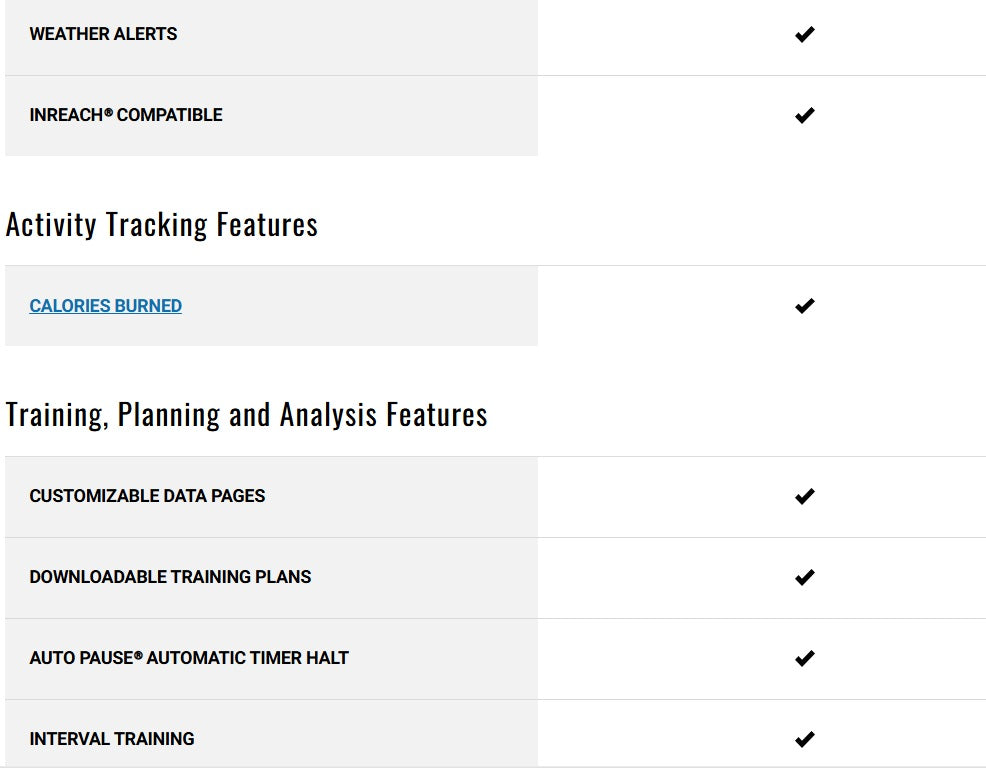Click the inReach Compatible feature label
Viewport: 986px width, 768px height.
point(126,115)
